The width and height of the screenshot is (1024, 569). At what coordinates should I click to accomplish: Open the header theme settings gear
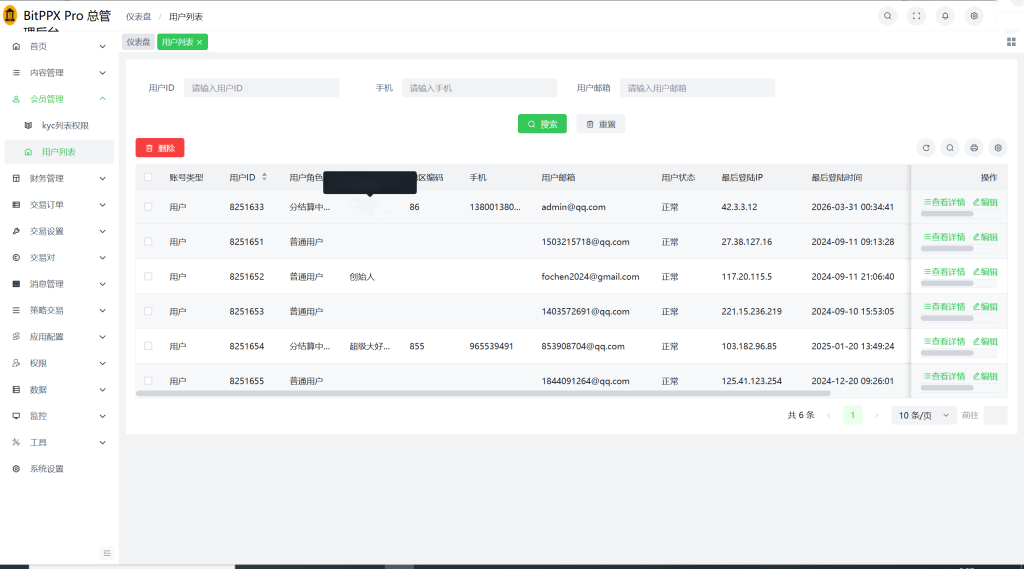974,16
